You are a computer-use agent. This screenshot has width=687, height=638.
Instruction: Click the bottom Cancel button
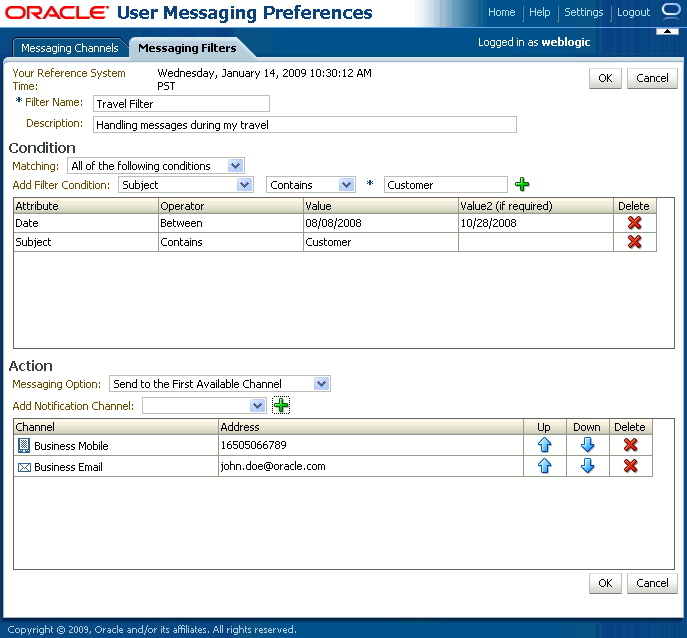[652, 583]
